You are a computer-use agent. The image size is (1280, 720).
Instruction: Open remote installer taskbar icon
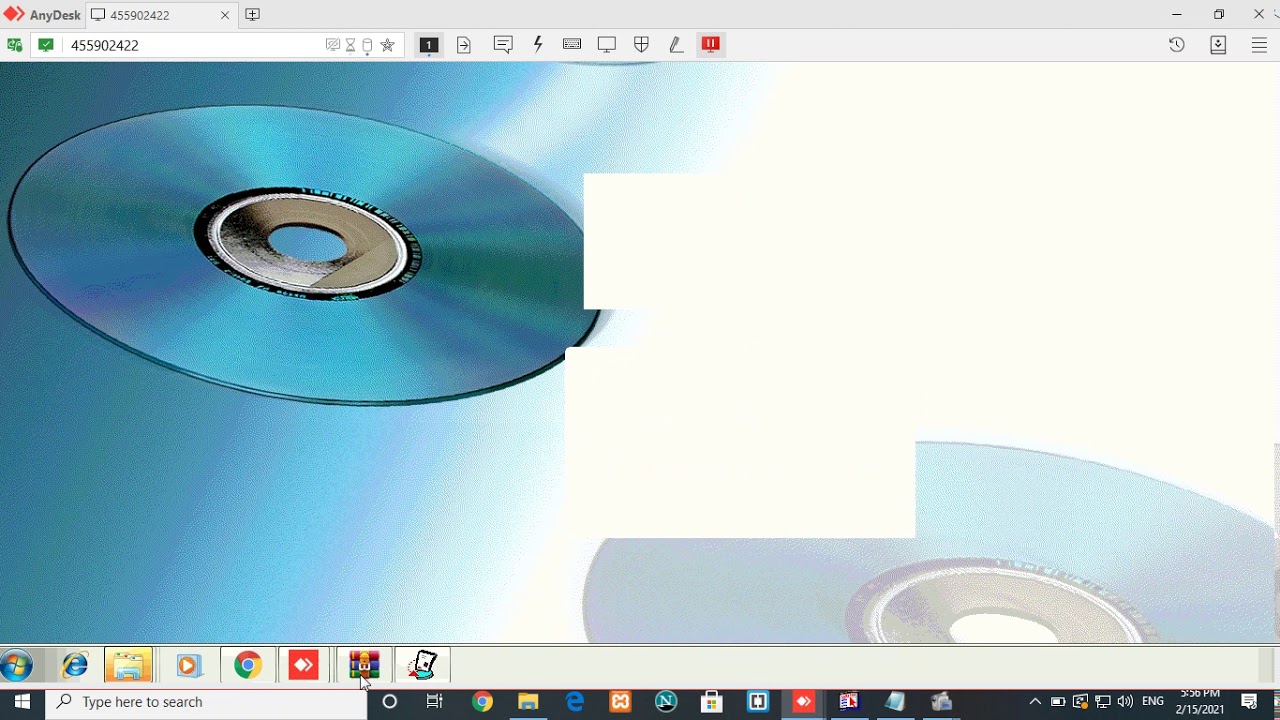(423, 665)
